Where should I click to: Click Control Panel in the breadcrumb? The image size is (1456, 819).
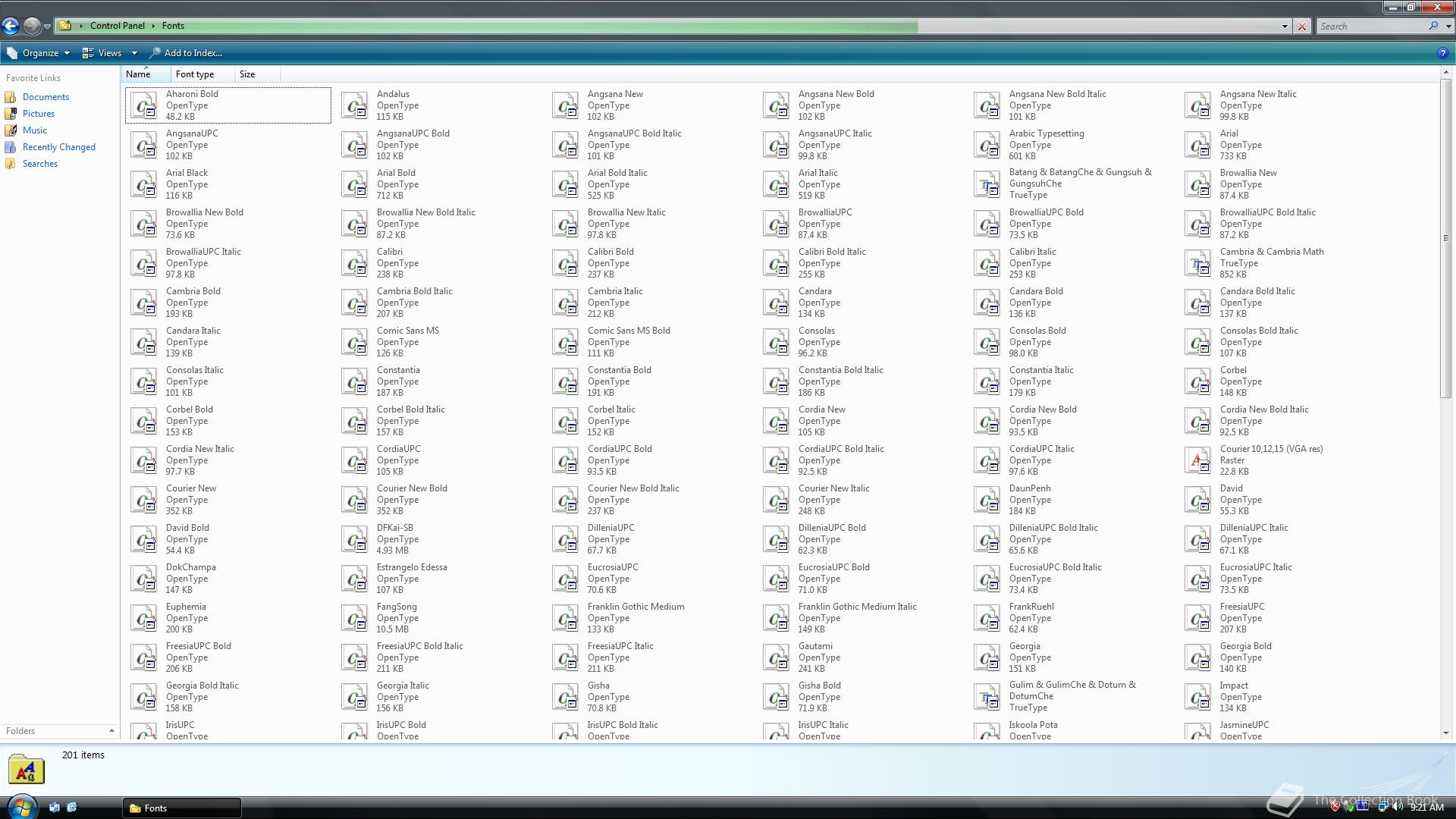tap(118, 26)
